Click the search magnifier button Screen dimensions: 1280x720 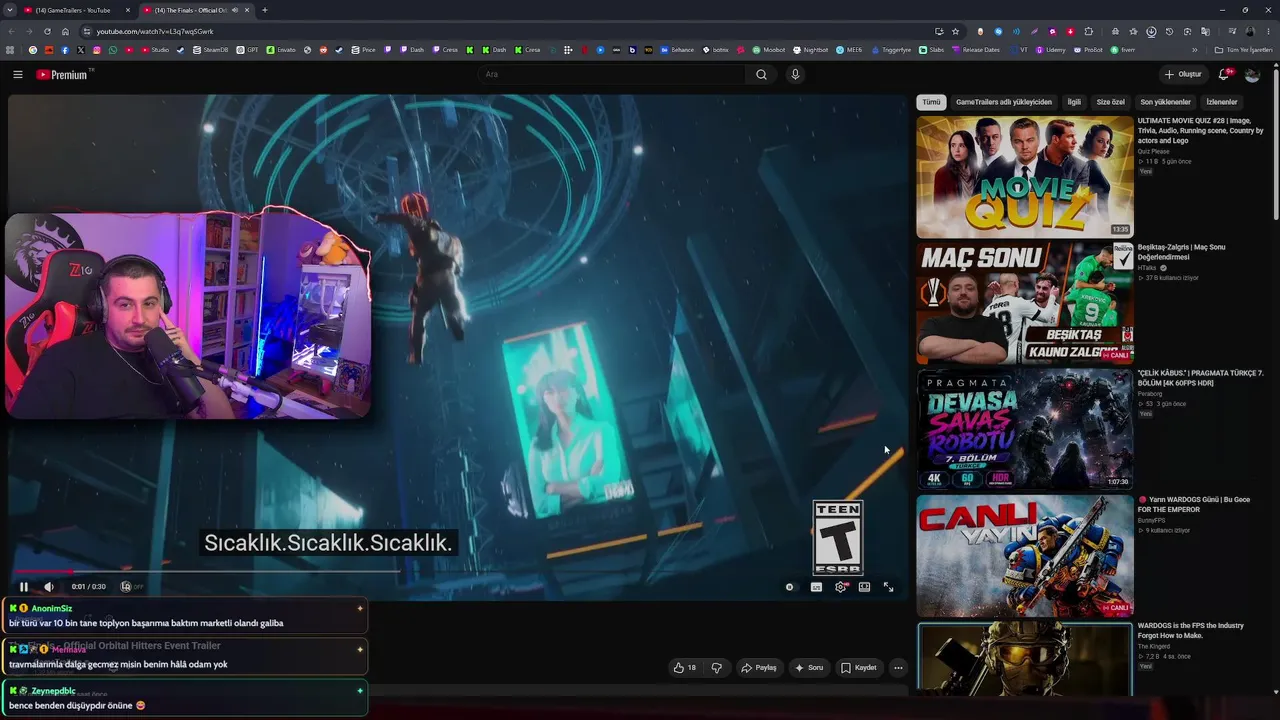click(761, 74)
